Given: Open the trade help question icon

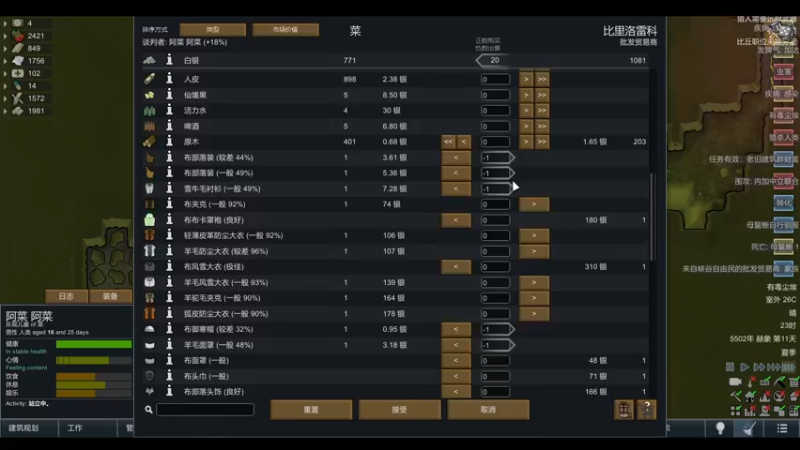Looking at the screenshot, I should click(x=646, y=409).
